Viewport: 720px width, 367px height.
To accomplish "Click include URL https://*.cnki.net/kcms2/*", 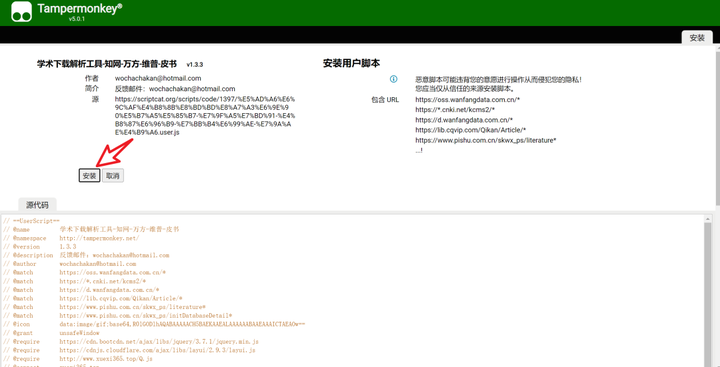I will (x=455, y=110).
